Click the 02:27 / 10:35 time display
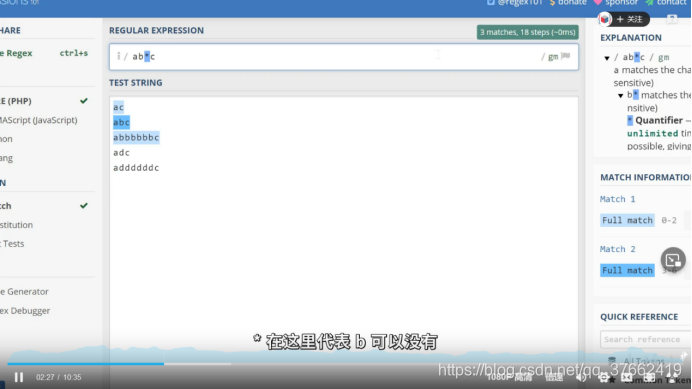Viewport: 692px width, 389px height. pos(59,377)
